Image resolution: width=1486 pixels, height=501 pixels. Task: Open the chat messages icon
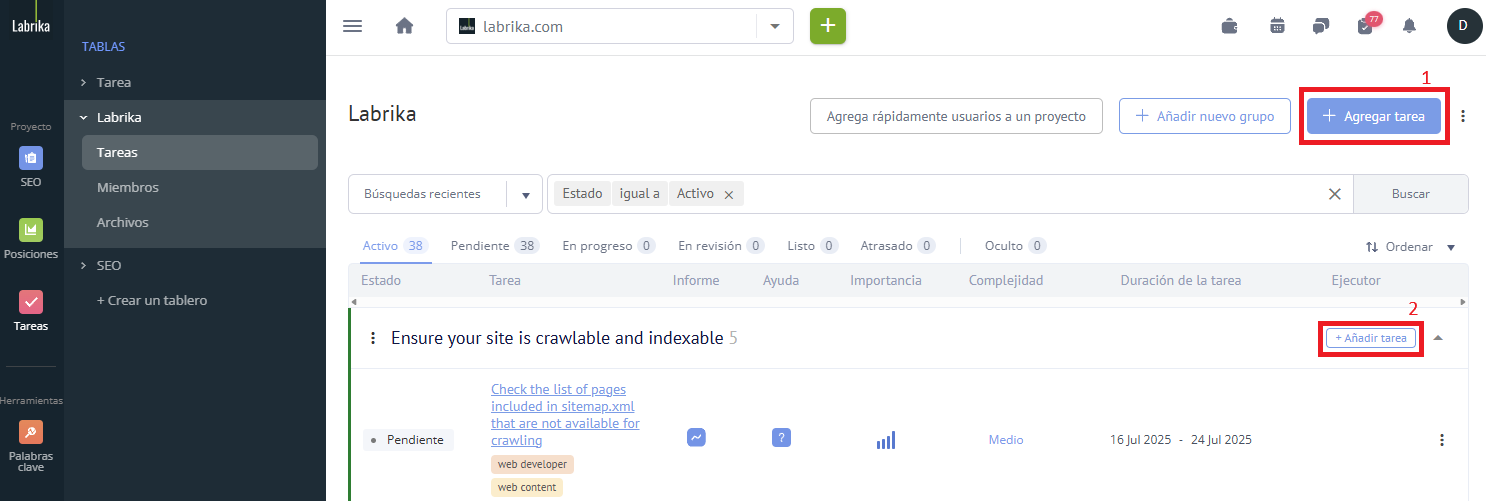[1321, 26]
